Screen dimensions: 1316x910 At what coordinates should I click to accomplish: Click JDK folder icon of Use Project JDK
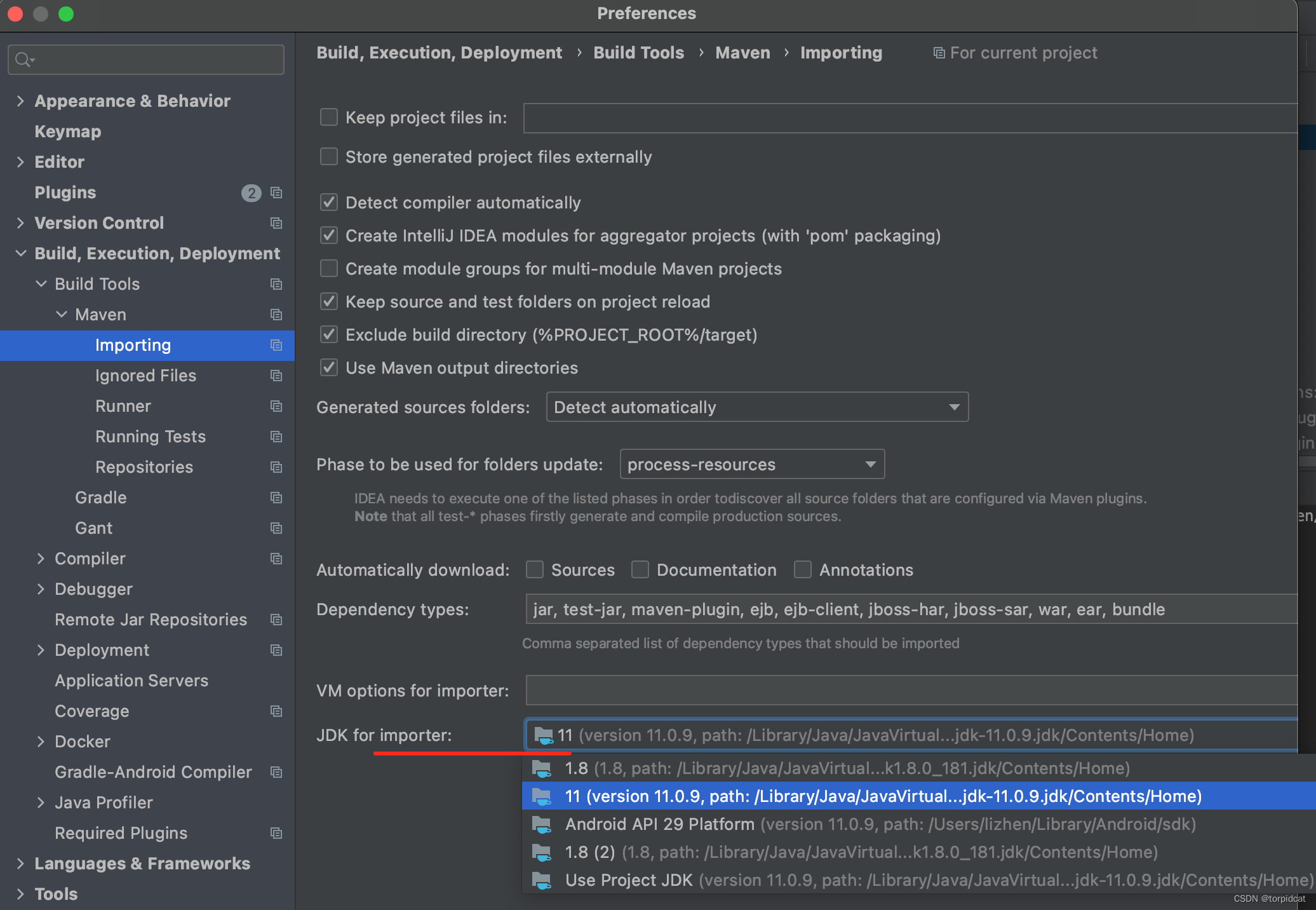point(542,881)
